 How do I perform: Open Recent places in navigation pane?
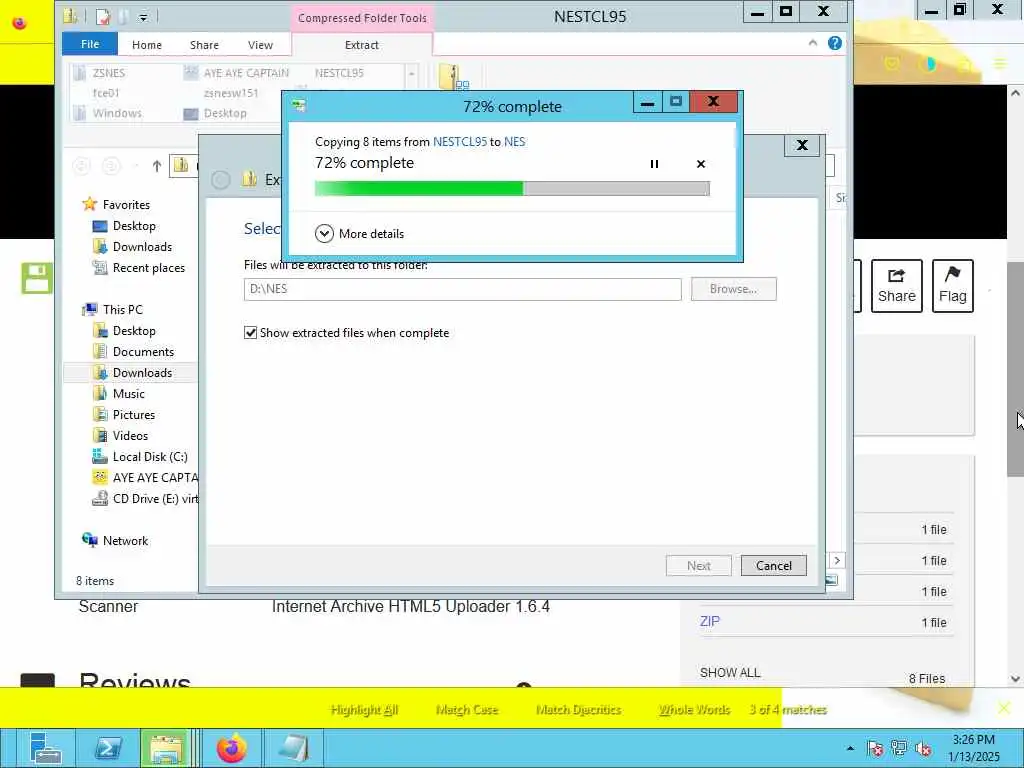point(148,268)
